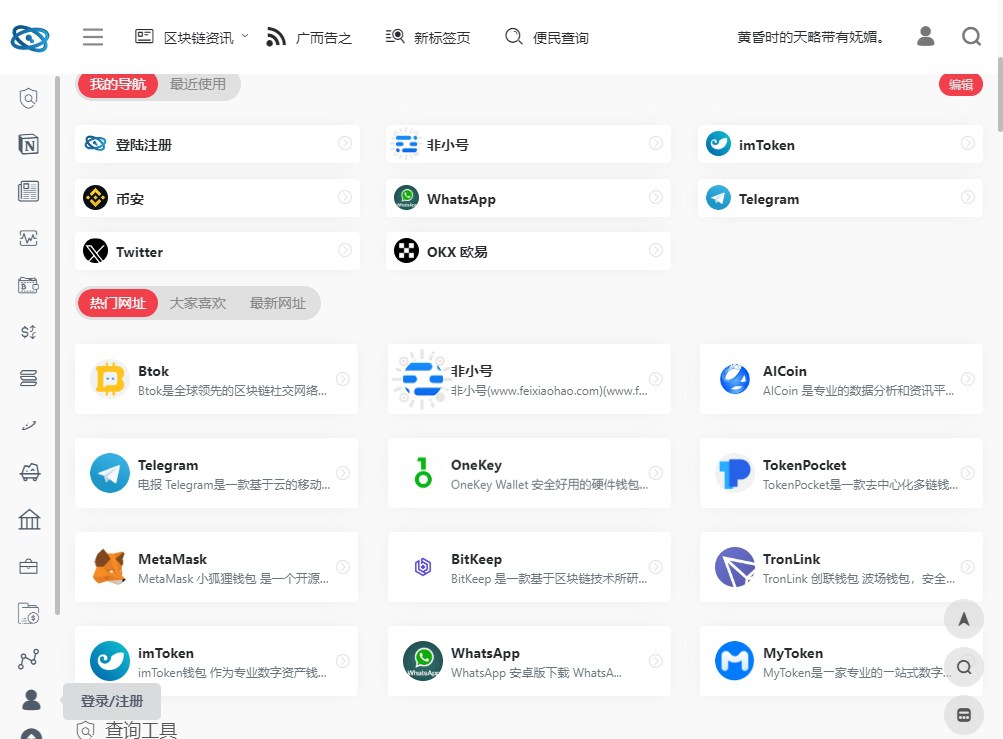1003x739 pixels.
Task: Select the 最新网址 tab
Action: (278, 303)
